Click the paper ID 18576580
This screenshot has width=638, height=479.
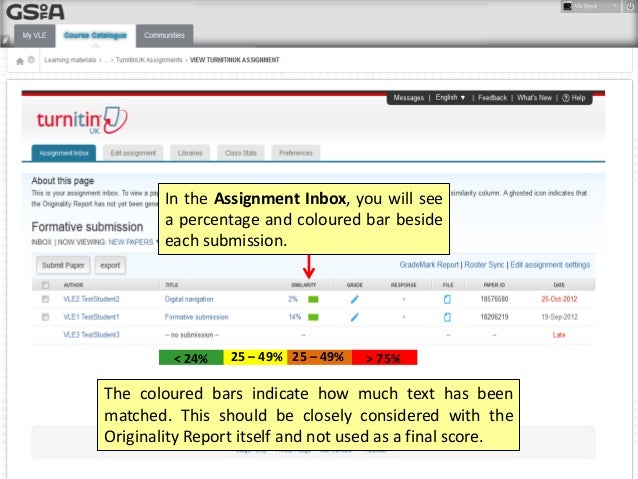coord(494,299)
